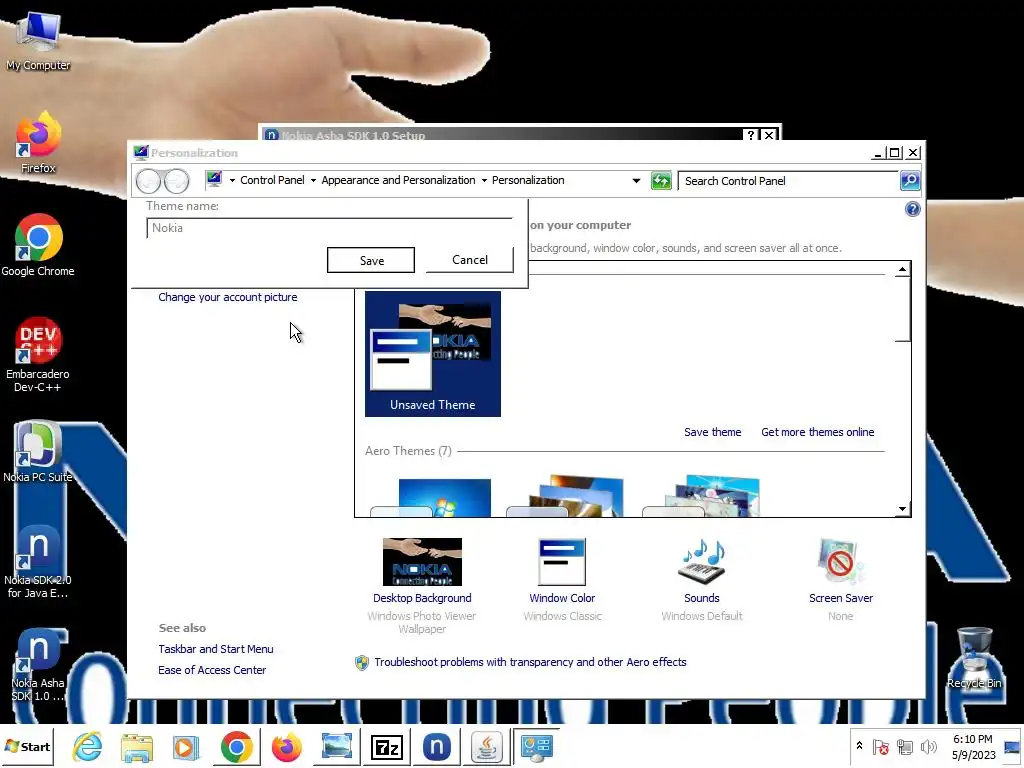Open network tray icon

(x=905, y=746)
